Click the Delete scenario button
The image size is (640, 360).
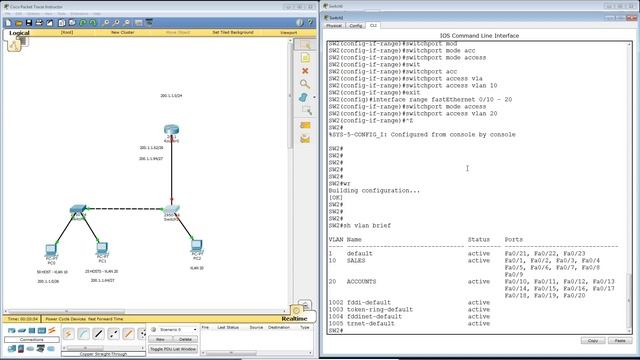point(185,339)
